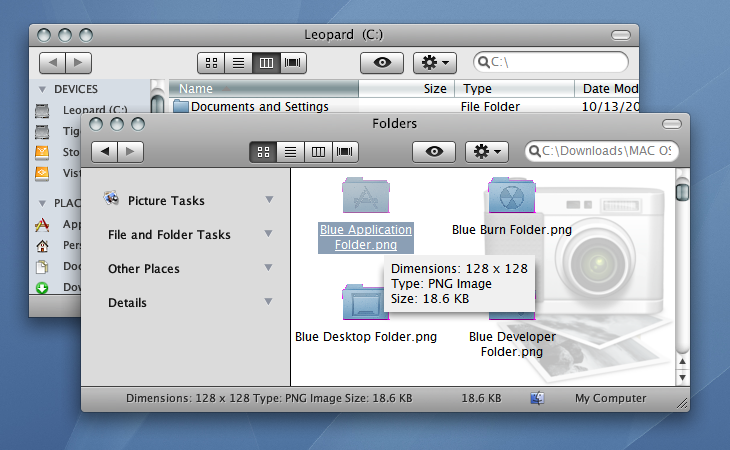Click the Documents icon in PLACES
The width and height of the screenshot is (730, 450).
click(x=42, y=267)
